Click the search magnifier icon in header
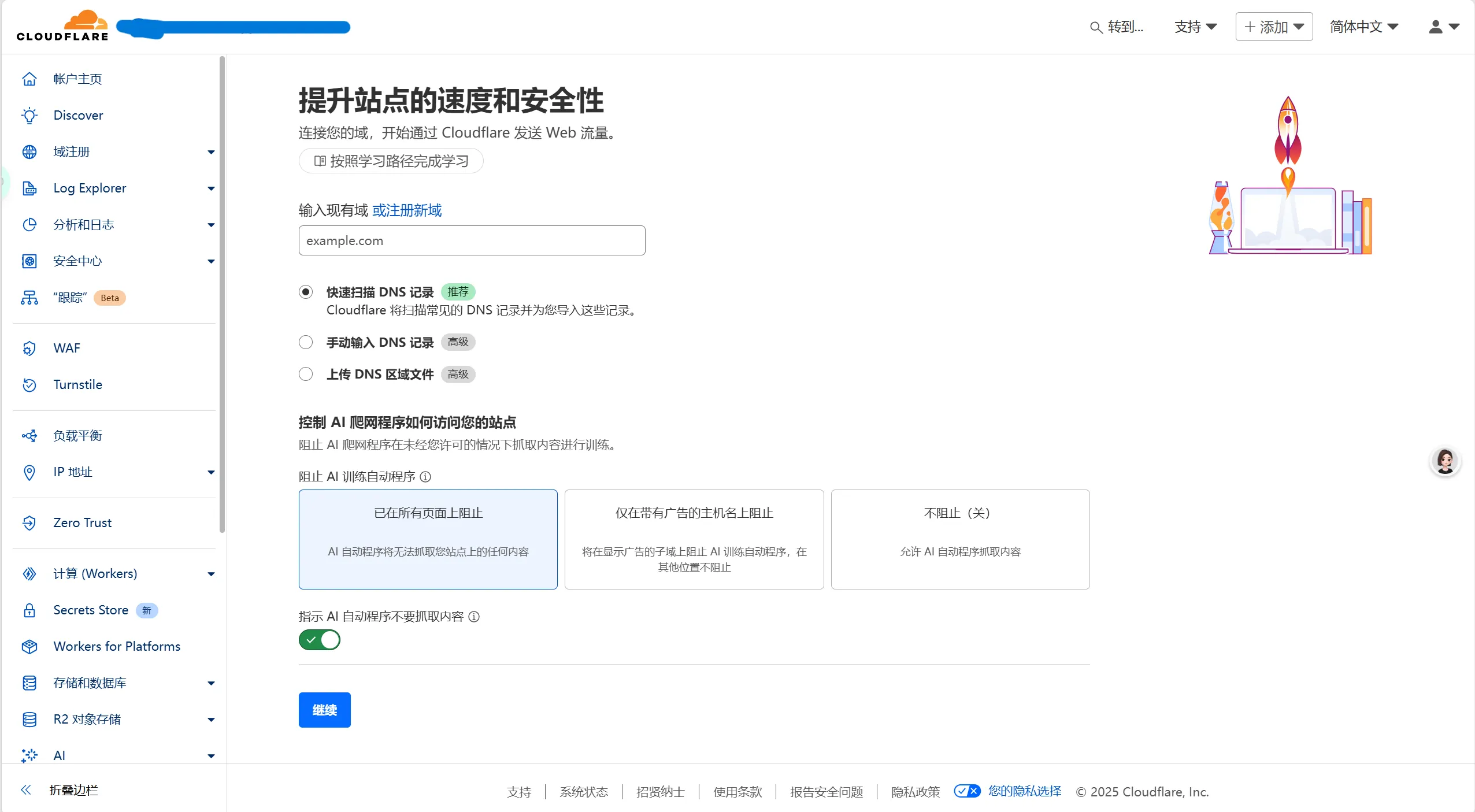Screen dimensions: 1475x812 [x=1096, y=27]
